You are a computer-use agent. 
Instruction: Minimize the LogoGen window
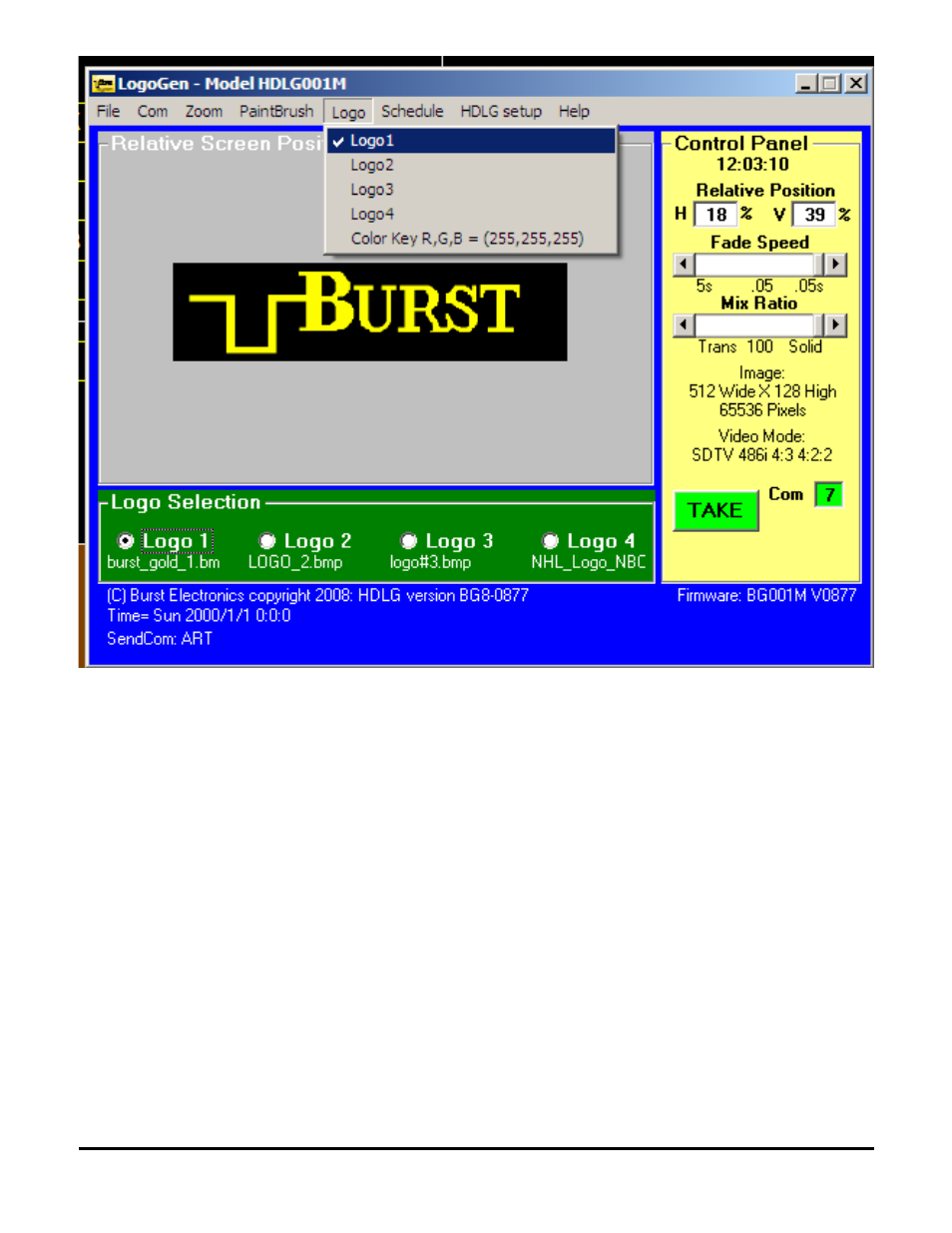[x=806, y=84]
